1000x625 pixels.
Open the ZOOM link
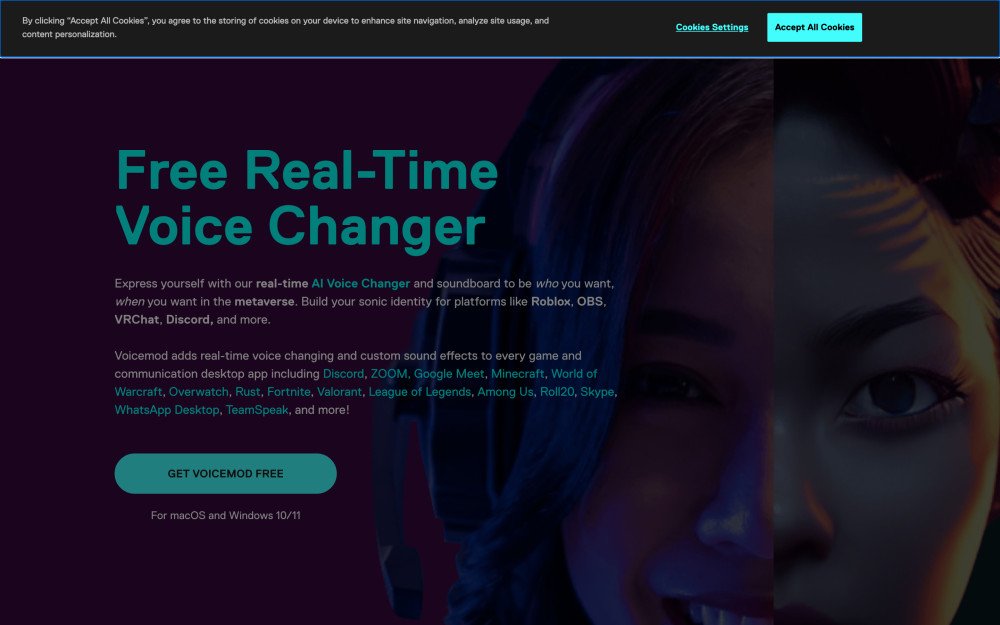(388, 374)
